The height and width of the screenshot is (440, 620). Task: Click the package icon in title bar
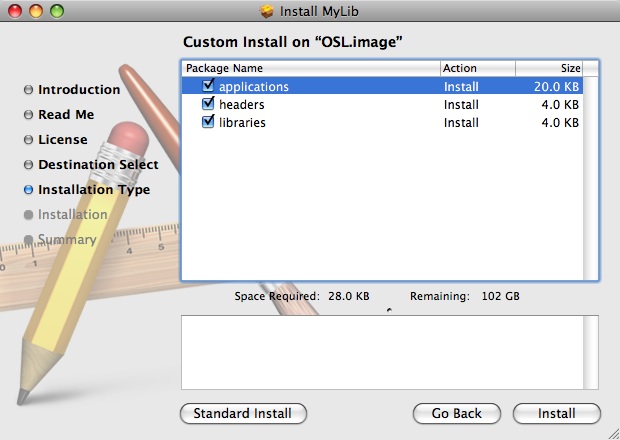pyautogui.click(x=266, y=12)
